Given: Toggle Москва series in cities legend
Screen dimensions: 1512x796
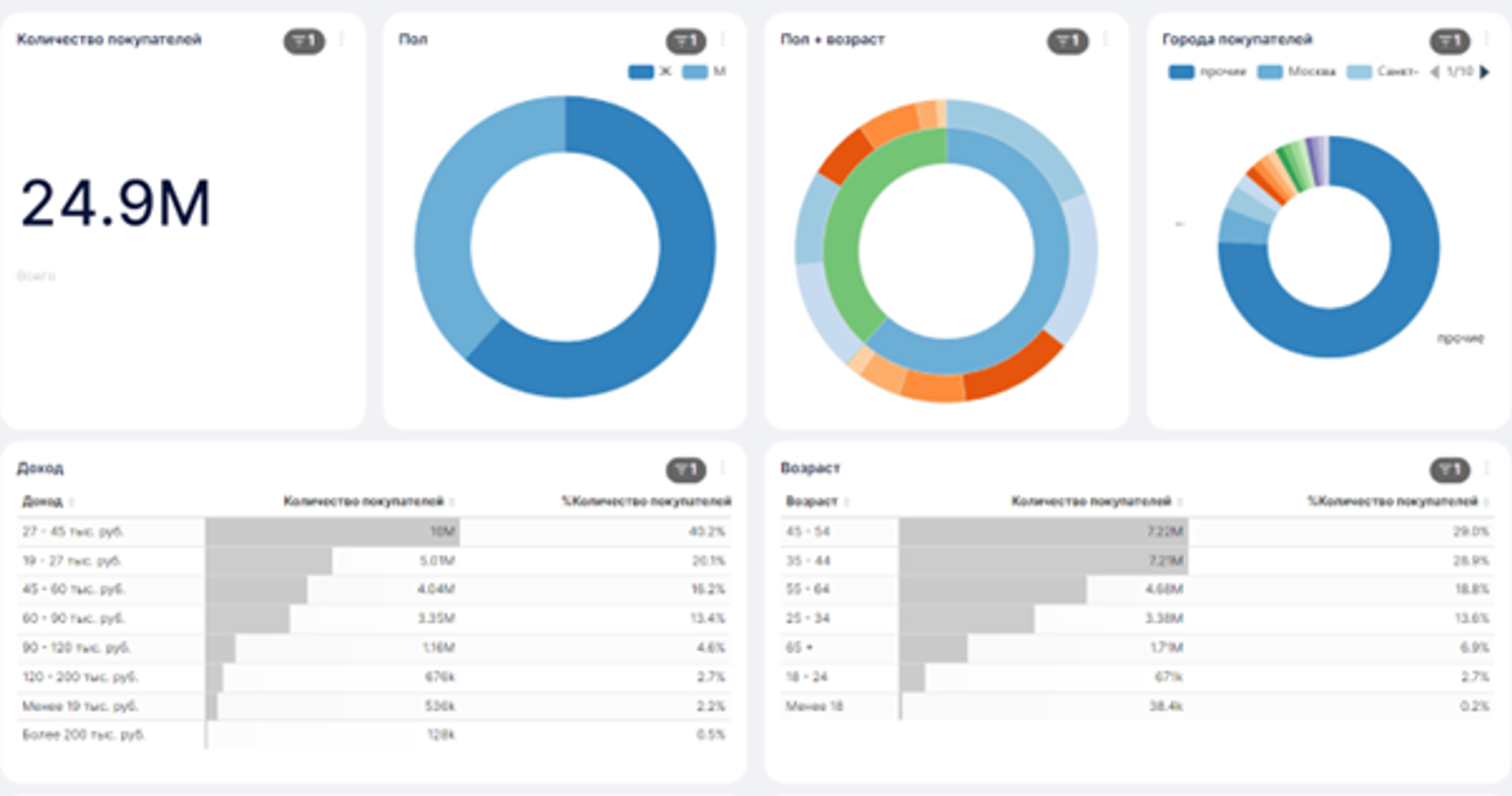Looking at the screenshot, I should [1297, 72].
